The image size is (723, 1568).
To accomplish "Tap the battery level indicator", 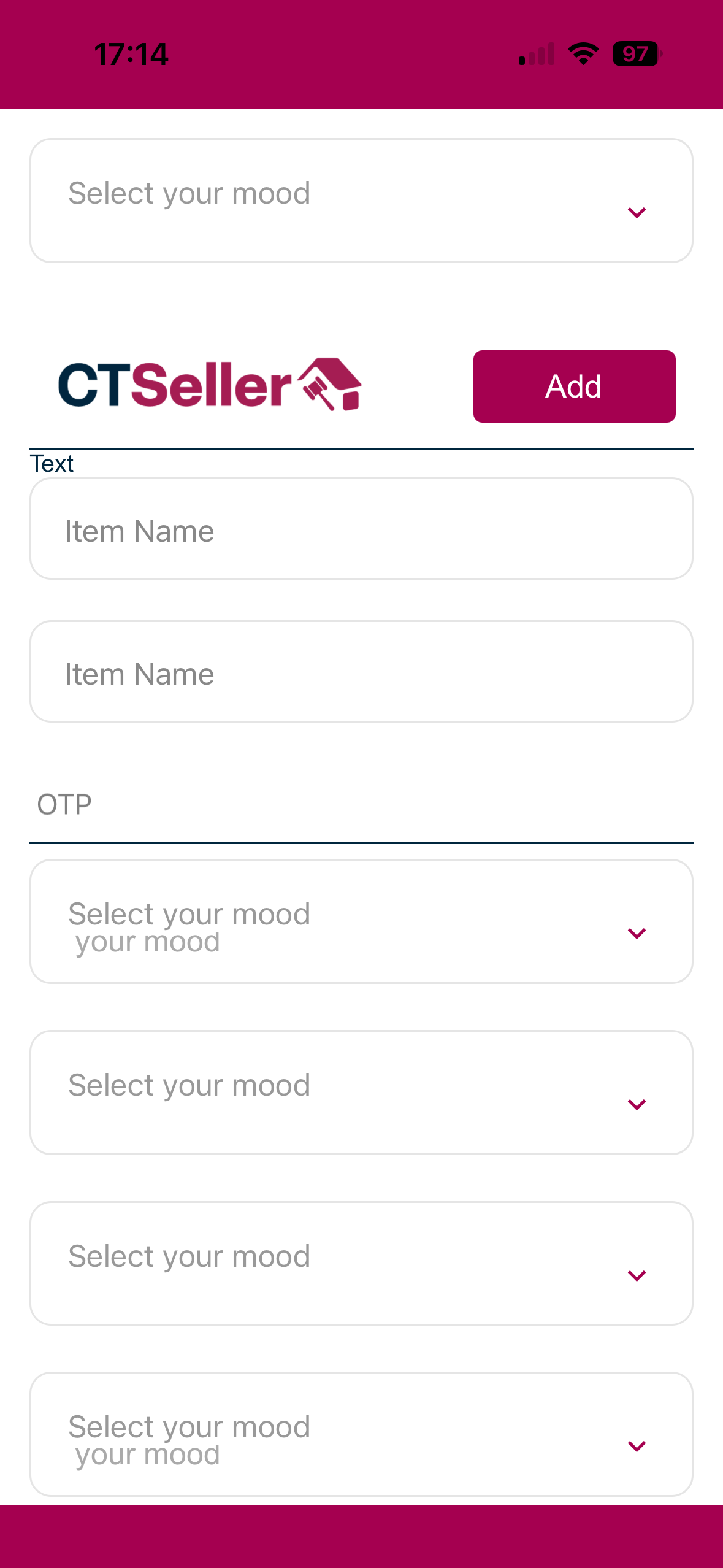I will point(637,54).
